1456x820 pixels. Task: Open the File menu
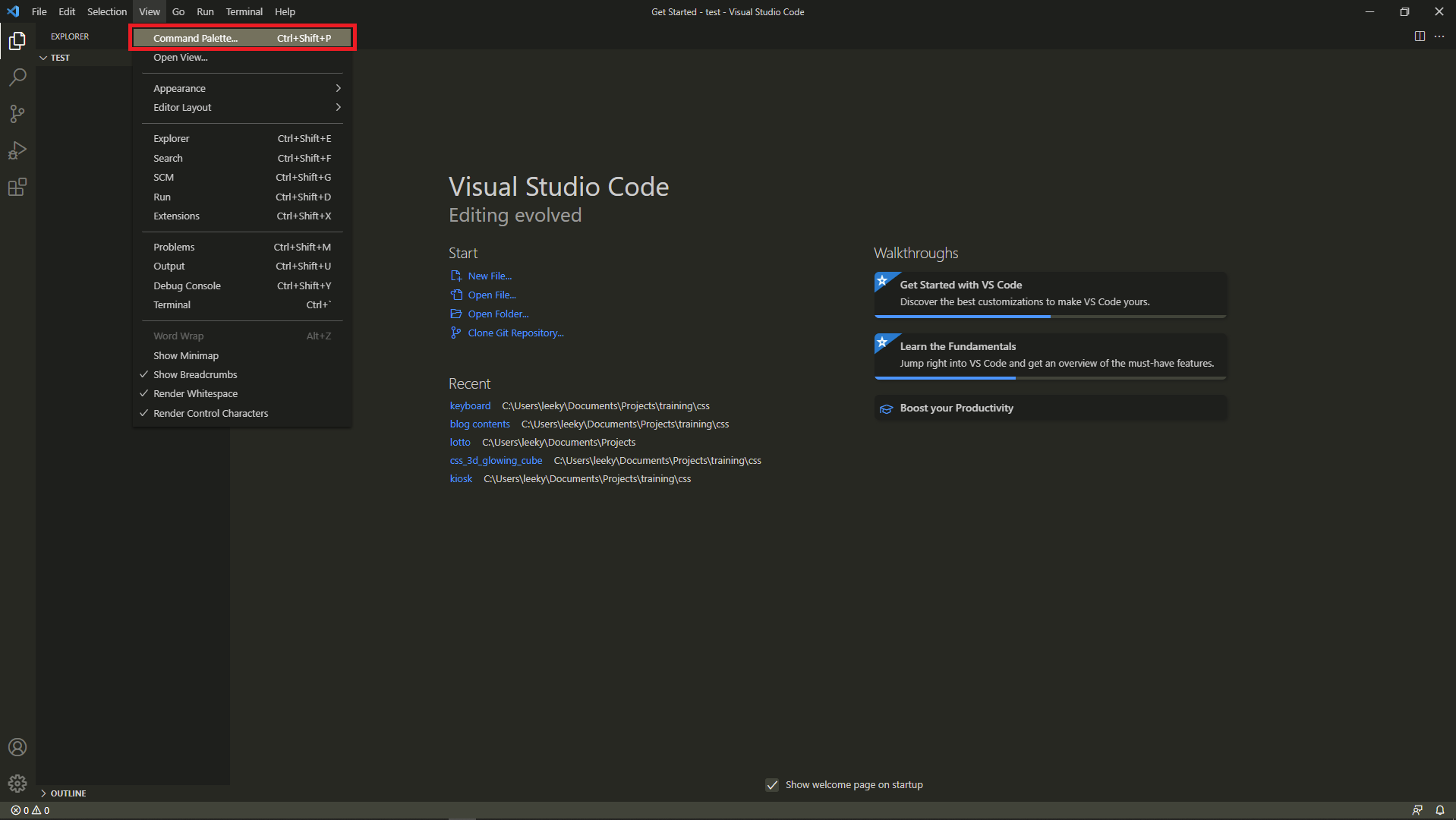(x=39, y=11)
